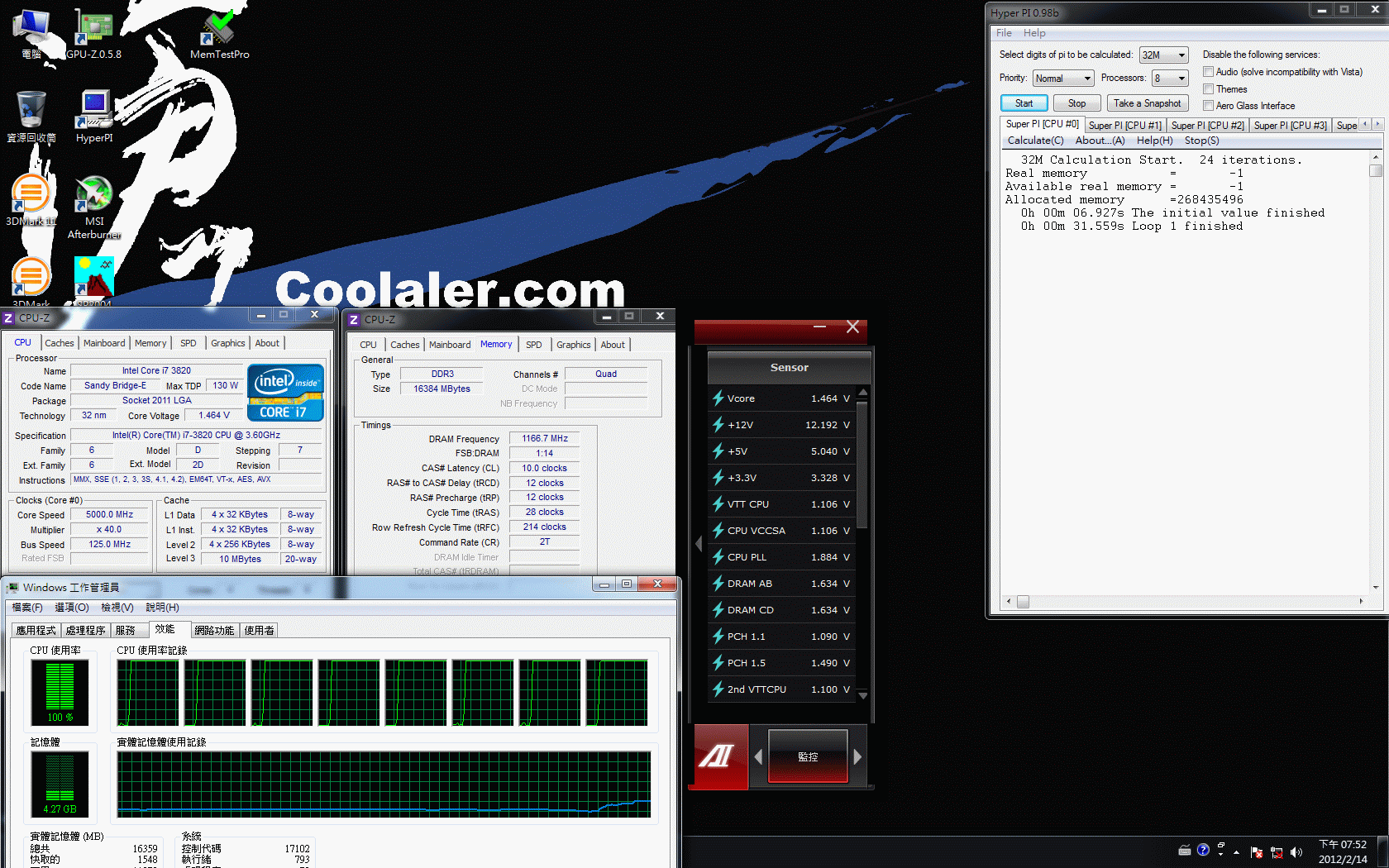Image resolution: width=1389 pixels, height=868 pixels.
Task: Open the MemTestPro desktop icon
Action: [x=219, y=33]
